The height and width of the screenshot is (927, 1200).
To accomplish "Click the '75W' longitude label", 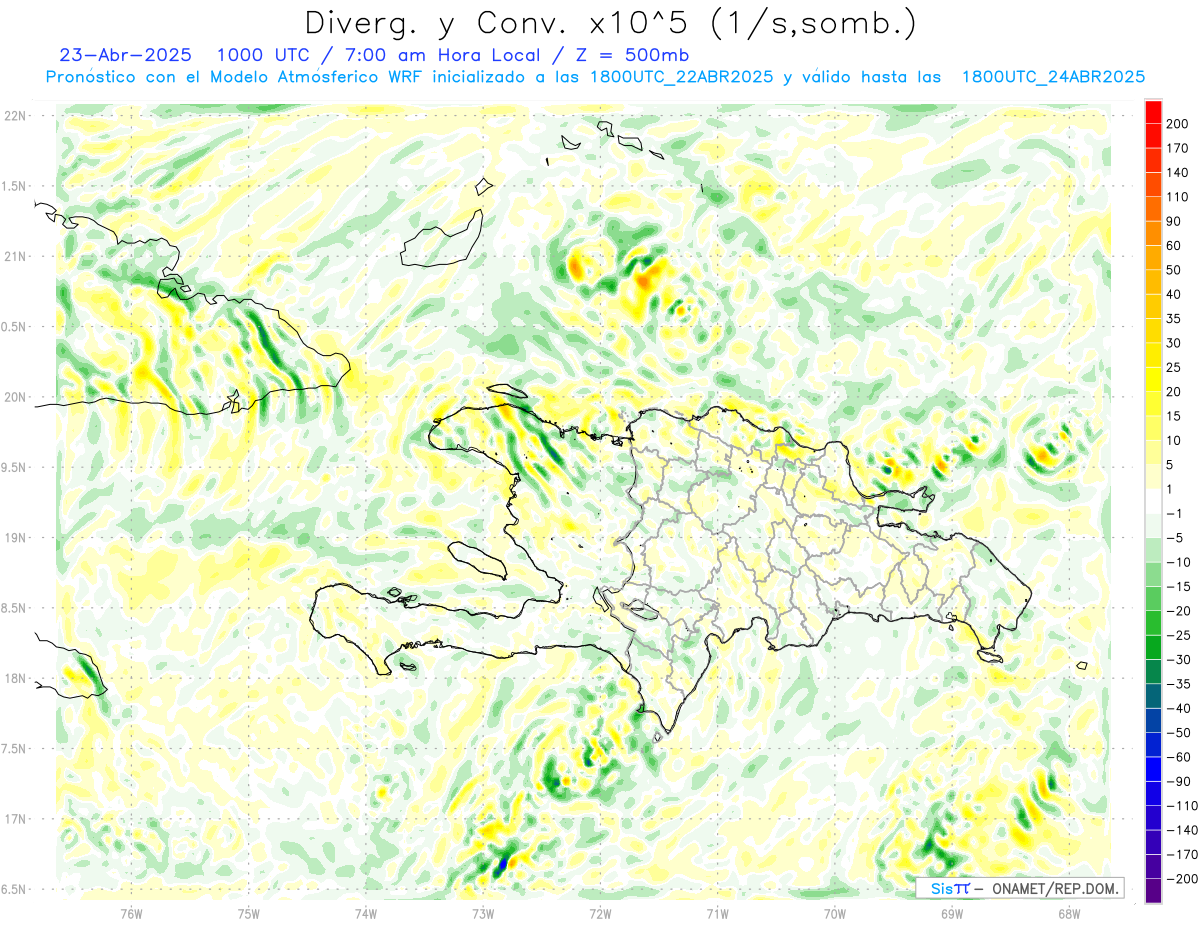I will (249, 913).
